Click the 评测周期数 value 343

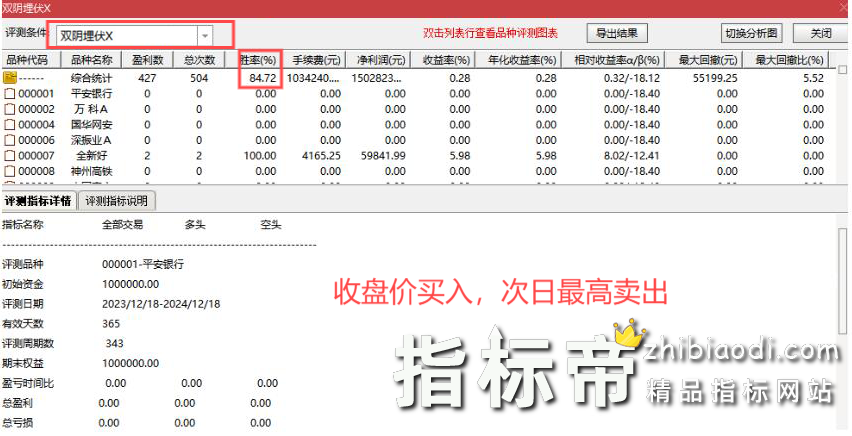(115, 344)
